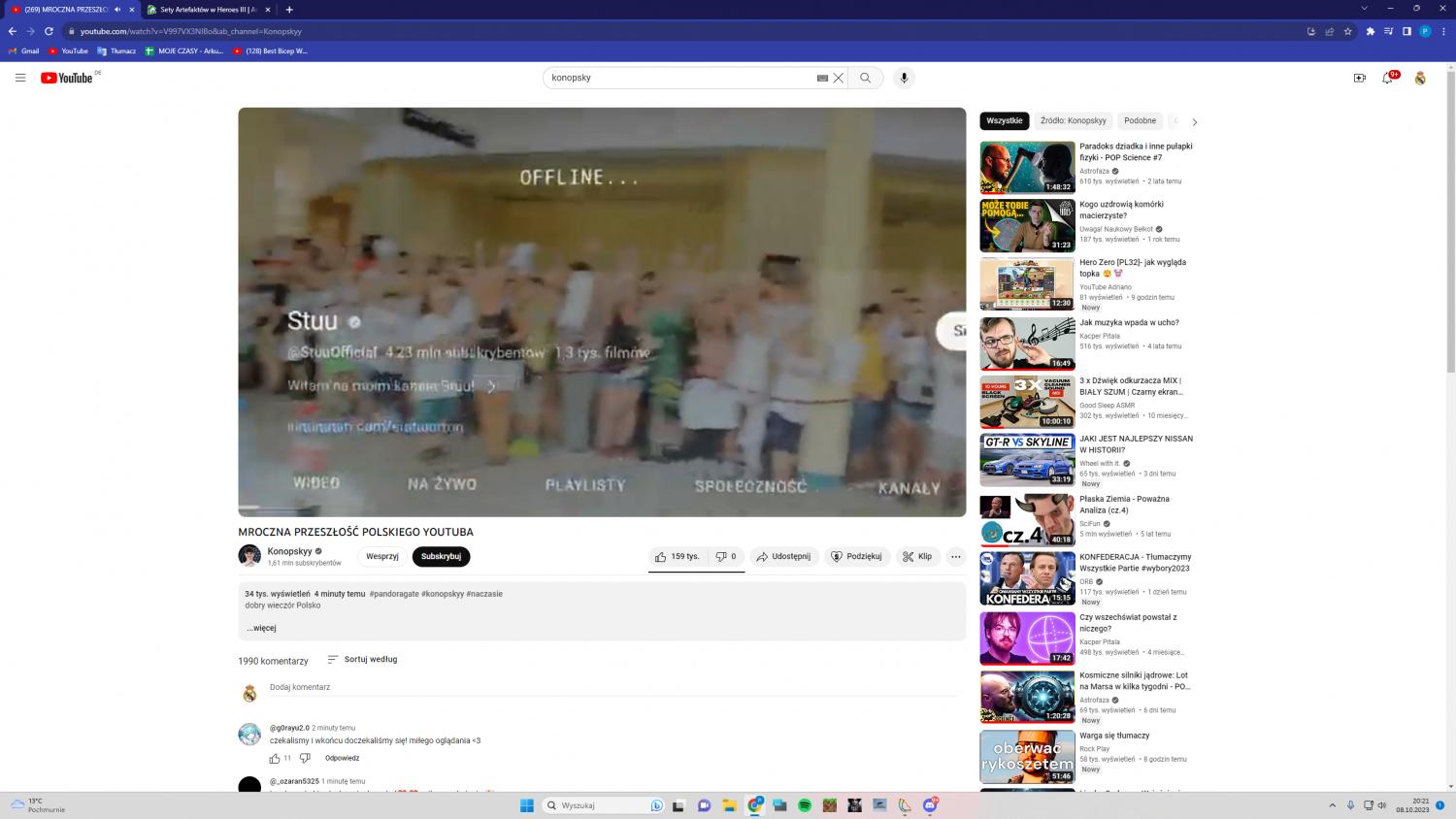Viewport: 1456px width, 819px height.
Task: Open the on-screen keyboard icon in search
Action: click(x=822, y=78)
